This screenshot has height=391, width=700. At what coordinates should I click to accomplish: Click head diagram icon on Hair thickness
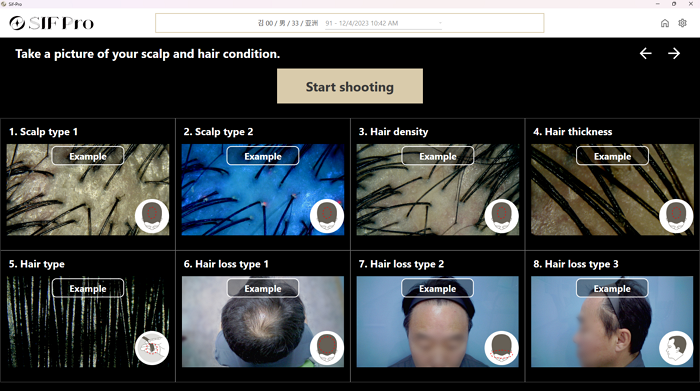(676, 216)
